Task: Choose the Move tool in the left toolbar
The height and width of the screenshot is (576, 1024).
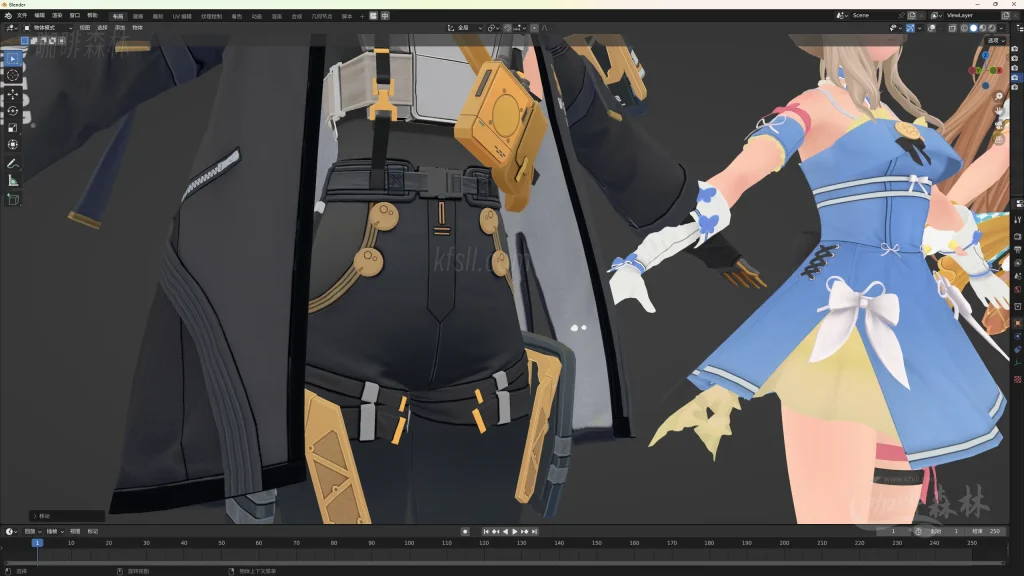Action: (12, 95)
